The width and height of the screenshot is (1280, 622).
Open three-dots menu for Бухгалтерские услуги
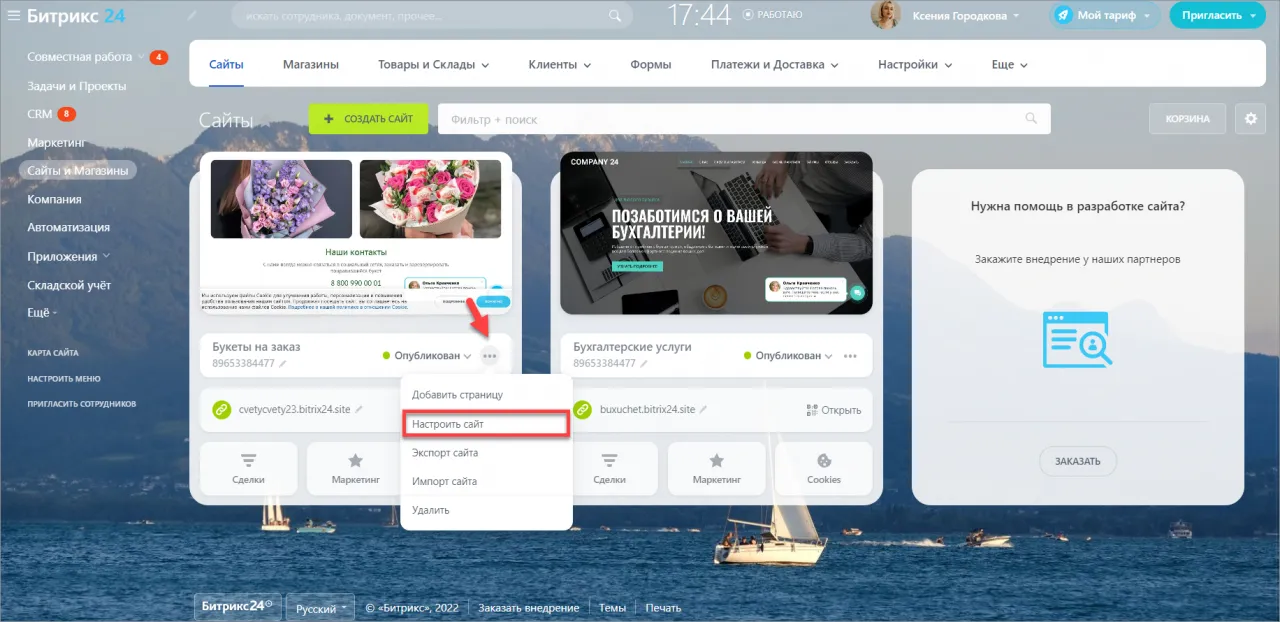(850, 356)
